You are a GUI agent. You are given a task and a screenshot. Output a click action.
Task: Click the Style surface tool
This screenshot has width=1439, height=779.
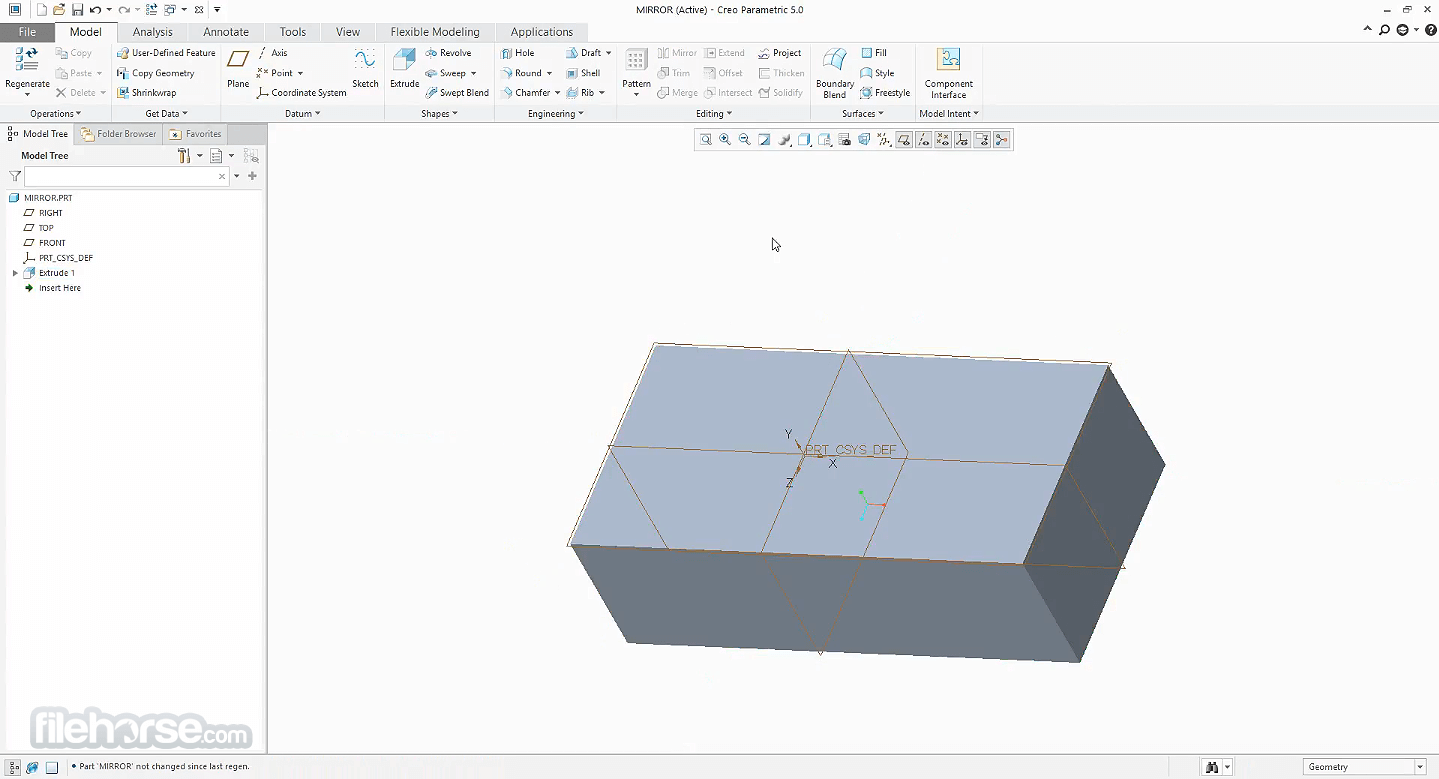click(878, 73)
